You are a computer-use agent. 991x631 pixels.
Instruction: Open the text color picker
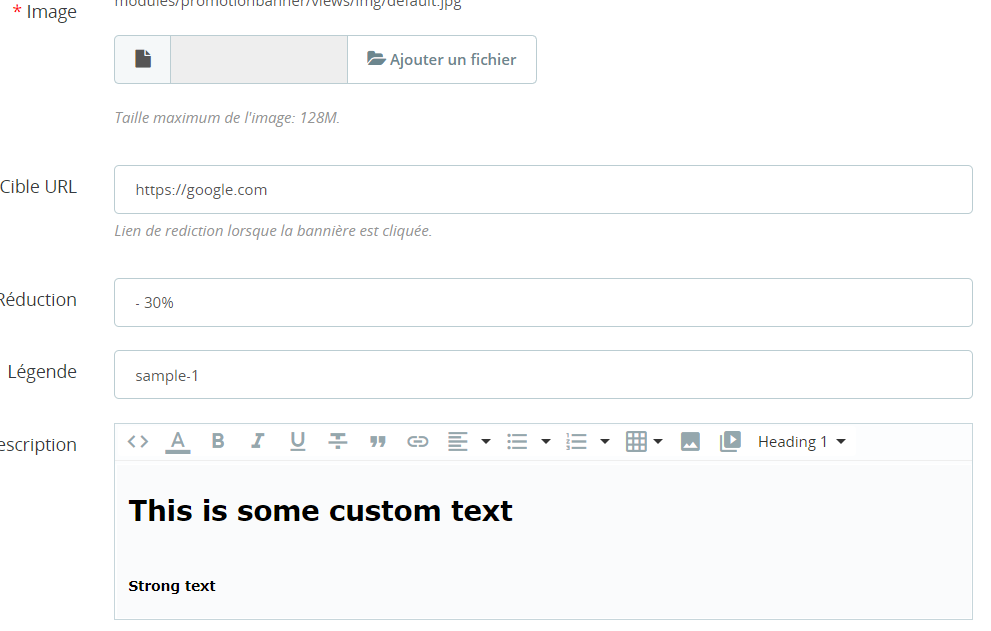(178, 441)
